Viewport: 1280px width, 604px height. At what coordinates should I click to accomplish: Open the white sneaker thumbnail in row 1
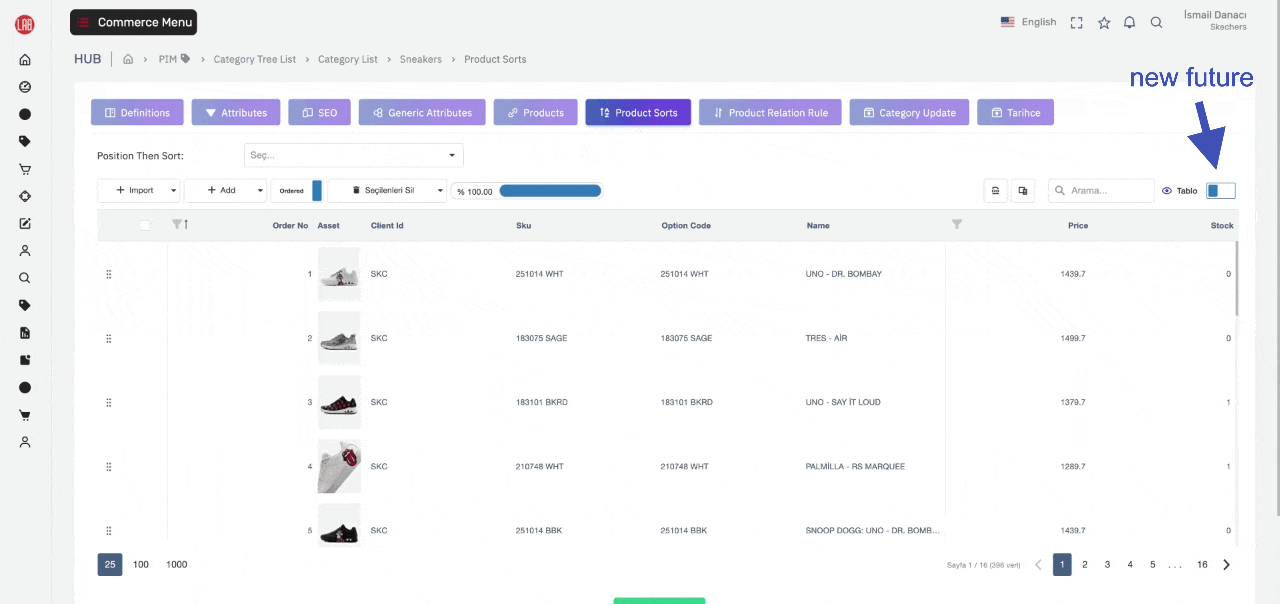339,274
